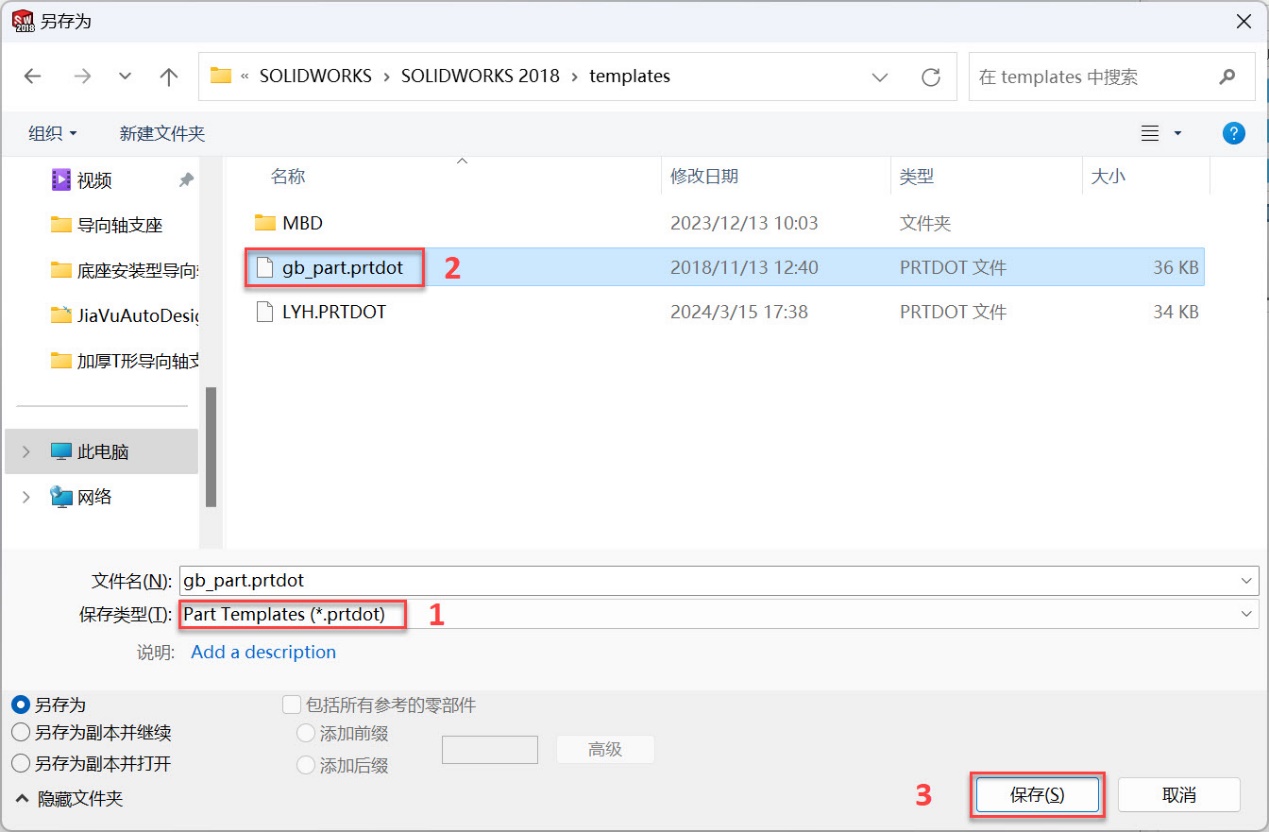Click templates breadcrumb in address bar
This screenshot has width=1269, height=832.
630,76
